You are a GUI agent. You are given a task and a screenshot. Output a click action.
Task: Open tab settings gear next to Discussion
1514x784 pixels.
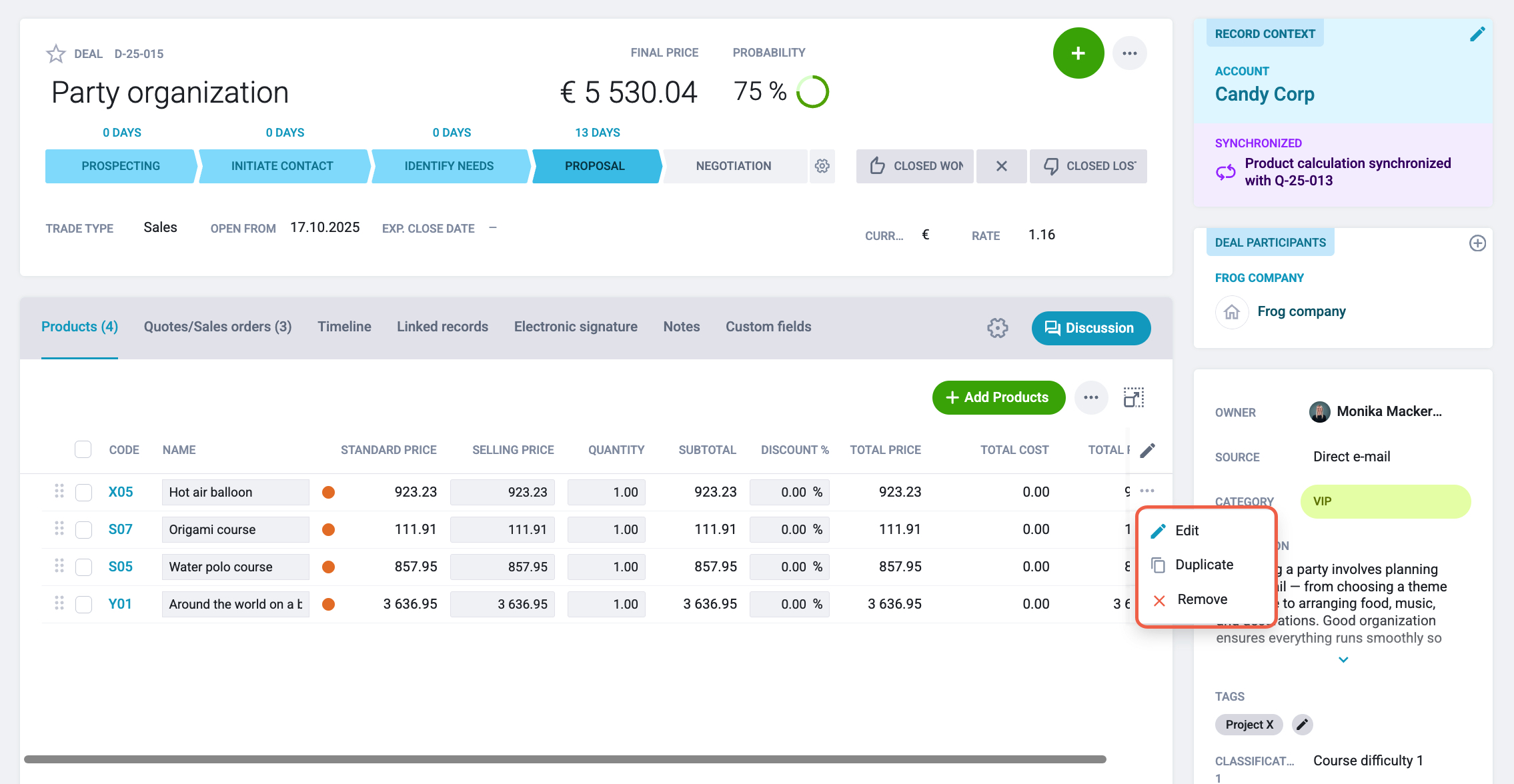coord(998,328)
